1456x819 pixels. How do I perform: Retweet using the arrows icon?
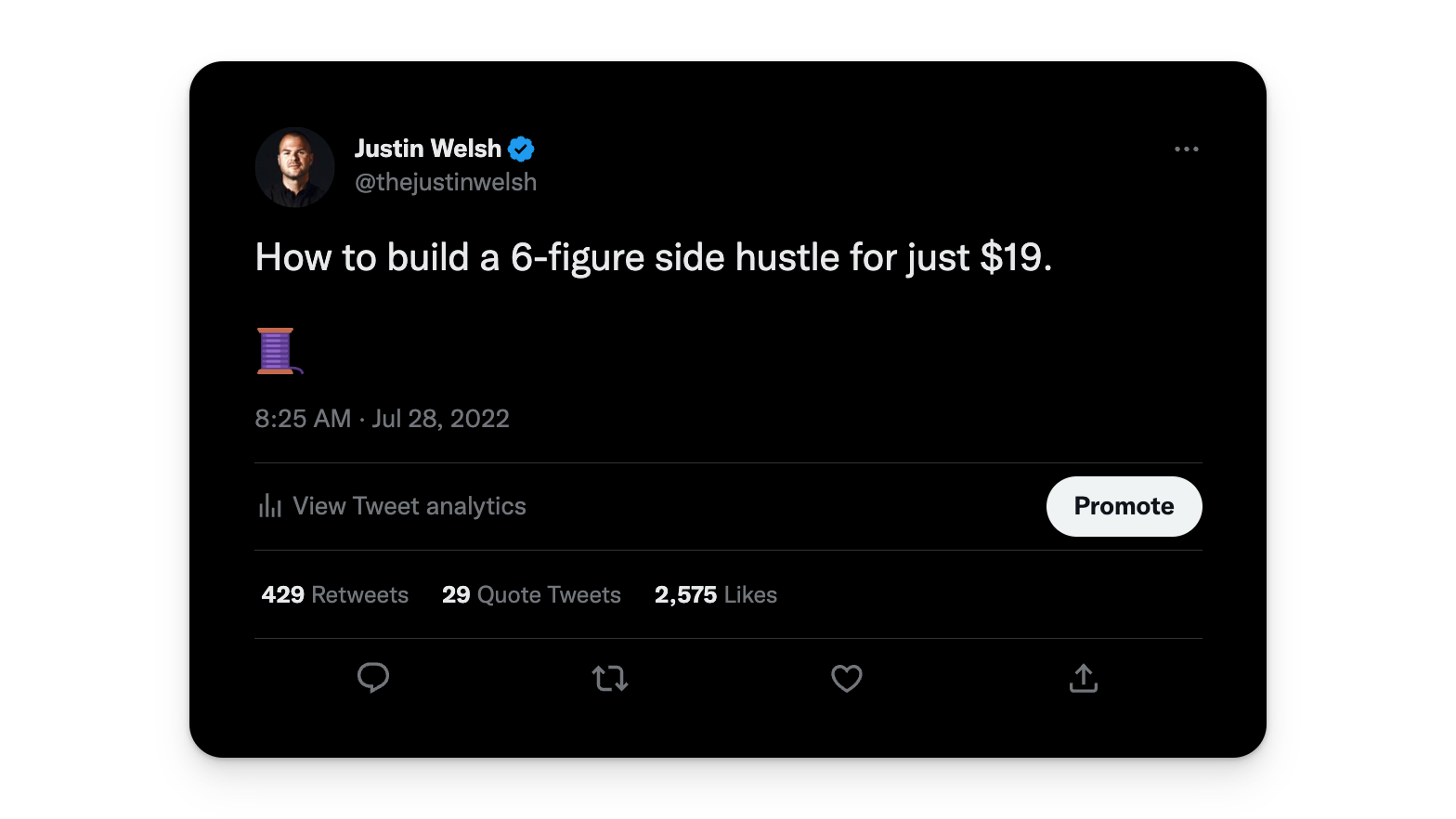610,679
